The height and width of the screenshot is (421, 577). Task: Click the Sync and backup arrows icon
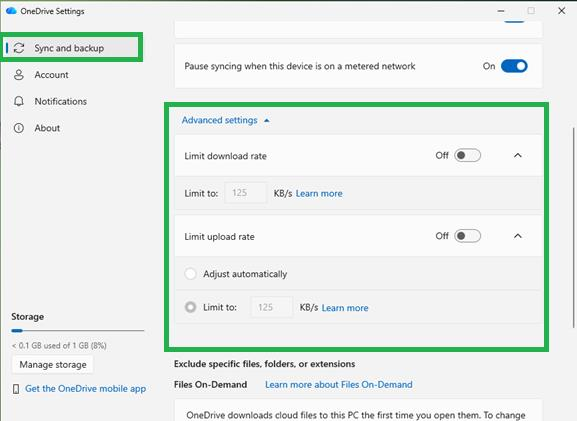click(x=19, y=48)
